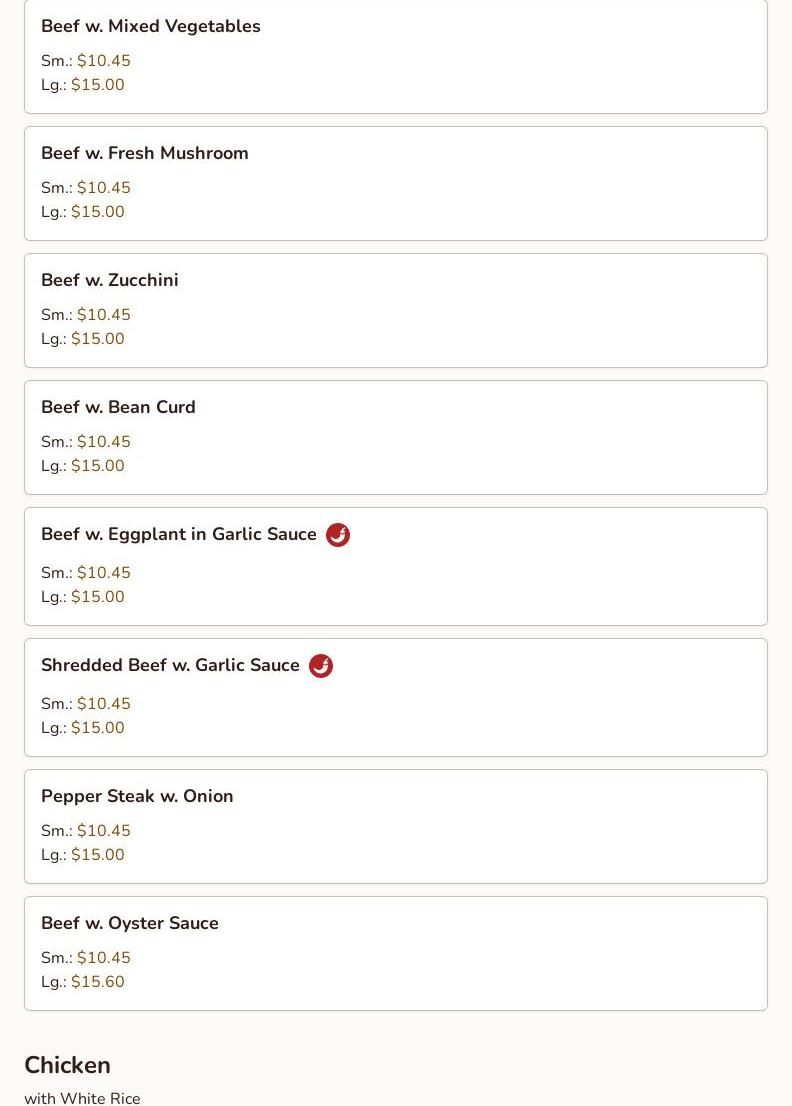Click Shredded Beef w. Garlic Sauce title
This screenshot has height=1106, width=792.
[170, 665]
